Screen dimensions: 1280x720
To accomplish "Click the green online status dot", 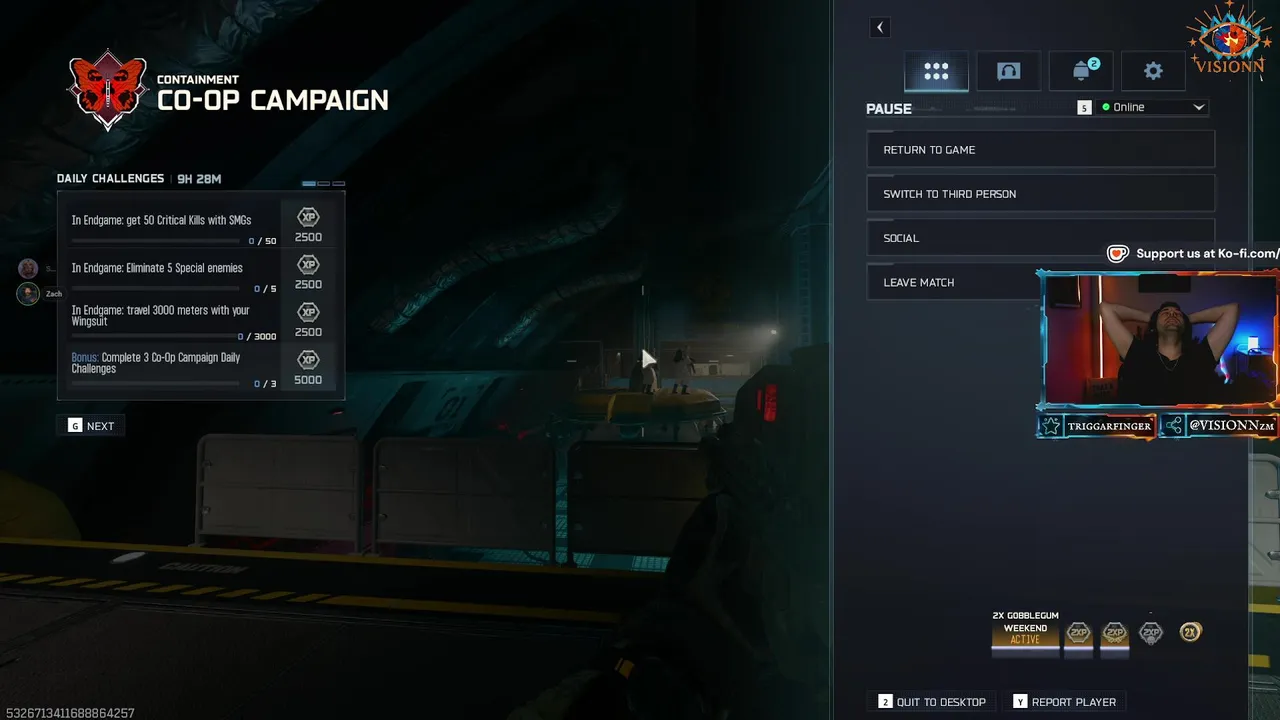I will (x=1106, y=107).
